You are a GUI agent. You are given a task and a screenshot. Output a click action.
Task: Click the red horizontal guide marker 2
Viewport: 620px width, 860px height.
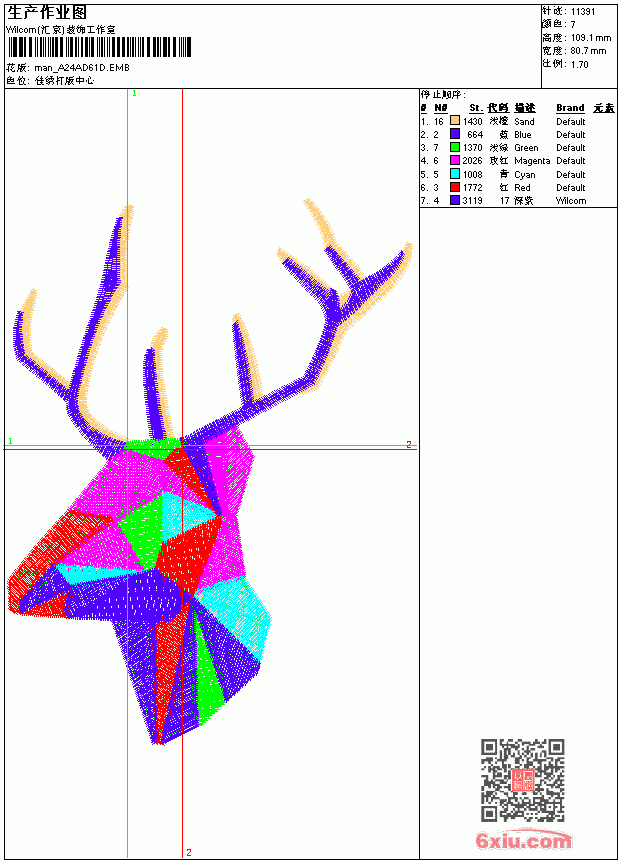click(x=409, y=444)
